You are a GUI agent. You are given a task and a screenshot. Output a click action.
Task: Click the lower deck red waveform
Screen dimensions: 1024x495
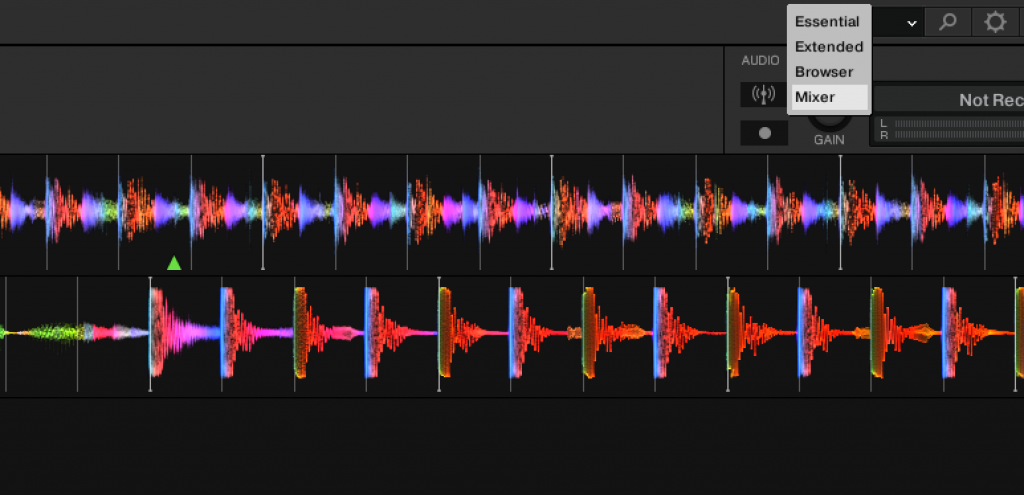point(512,334)
